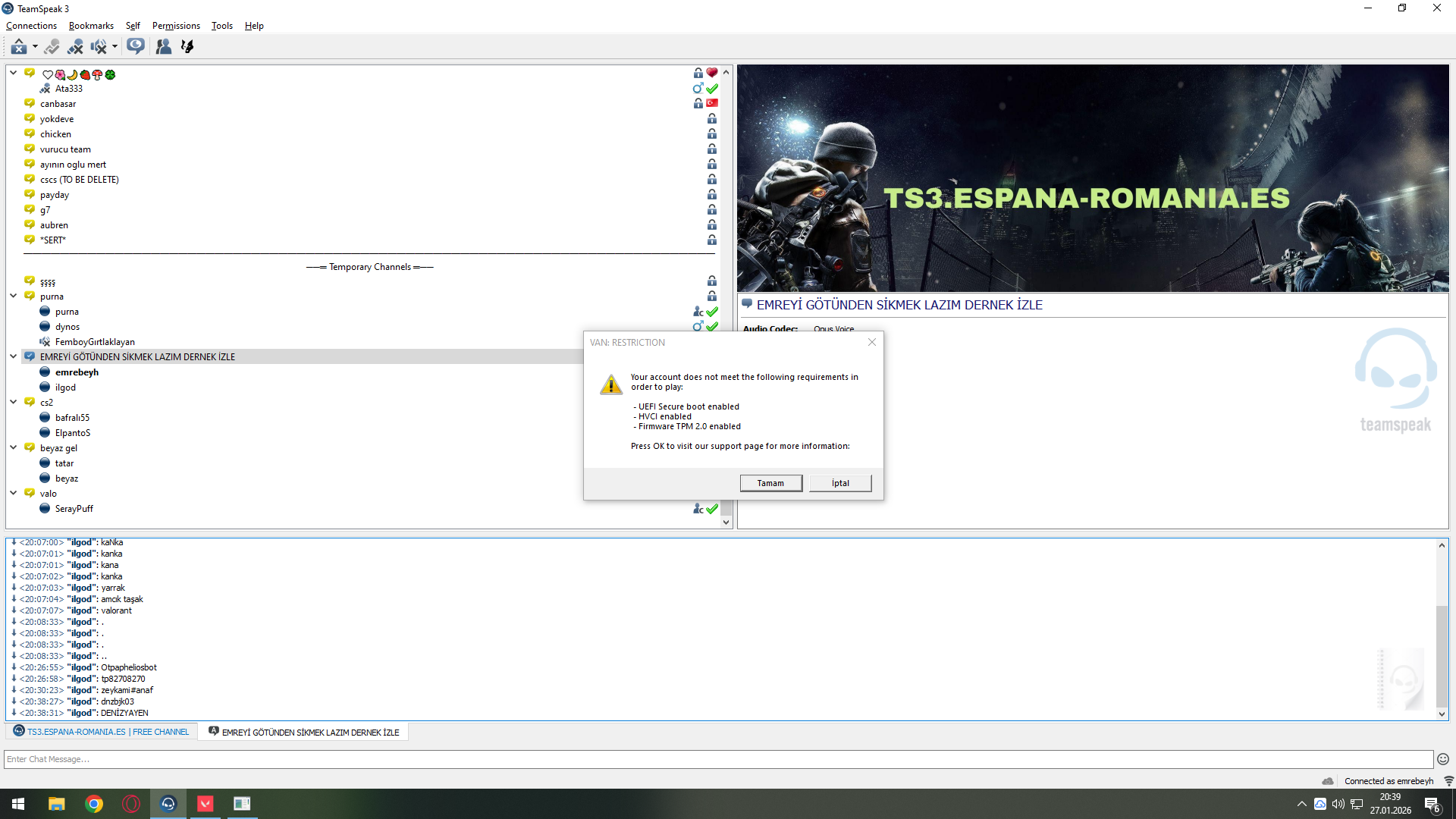Open Google Chrome from the taskbar
The height and width of the screenshot is (819, 1456).
tap(94, 804)
